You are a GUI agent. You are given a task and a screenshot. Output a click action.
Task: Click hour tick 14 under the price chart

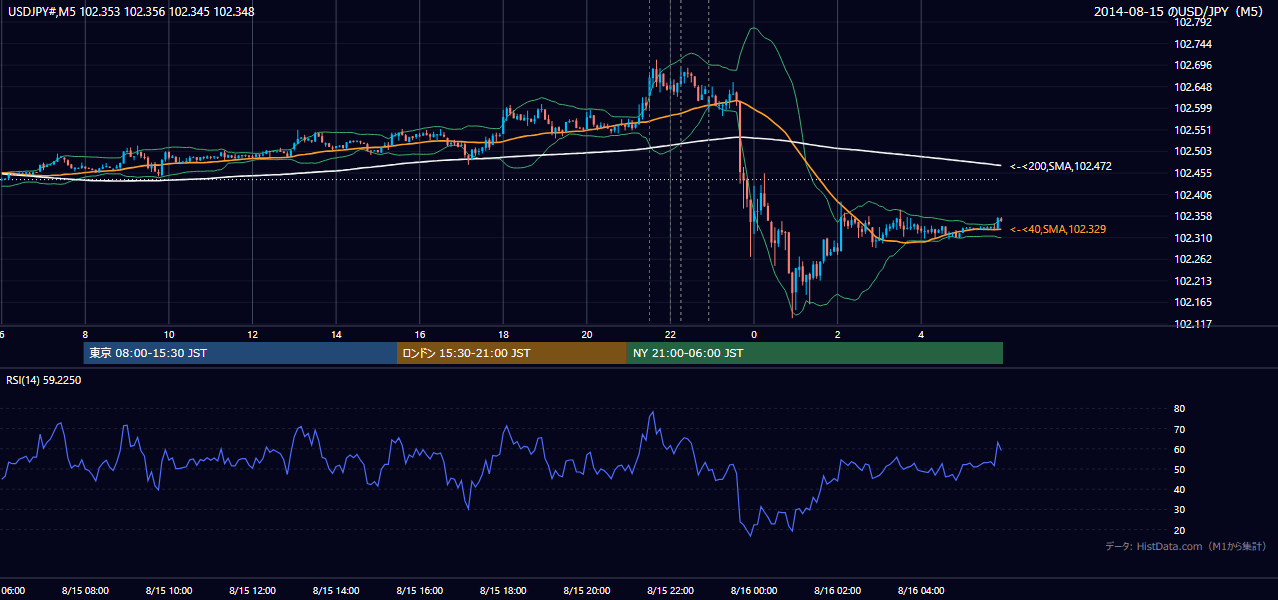click(x=336, y=334)
